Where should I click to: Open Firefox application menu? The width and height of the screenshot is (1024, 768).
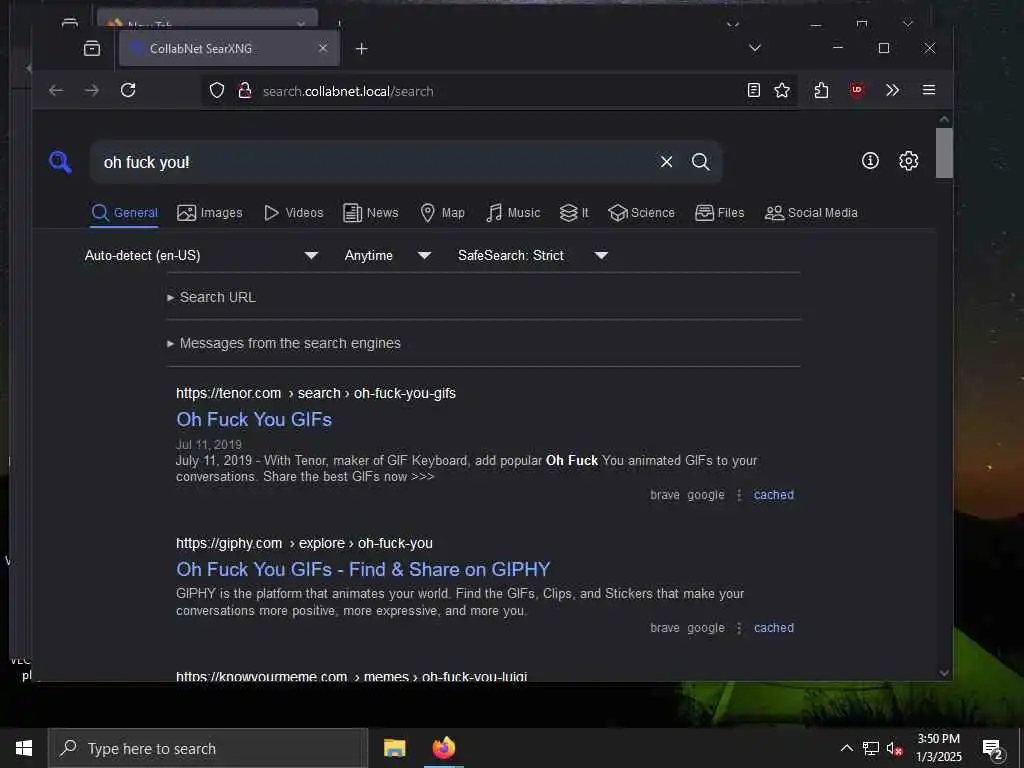click(x=929, y=90)
